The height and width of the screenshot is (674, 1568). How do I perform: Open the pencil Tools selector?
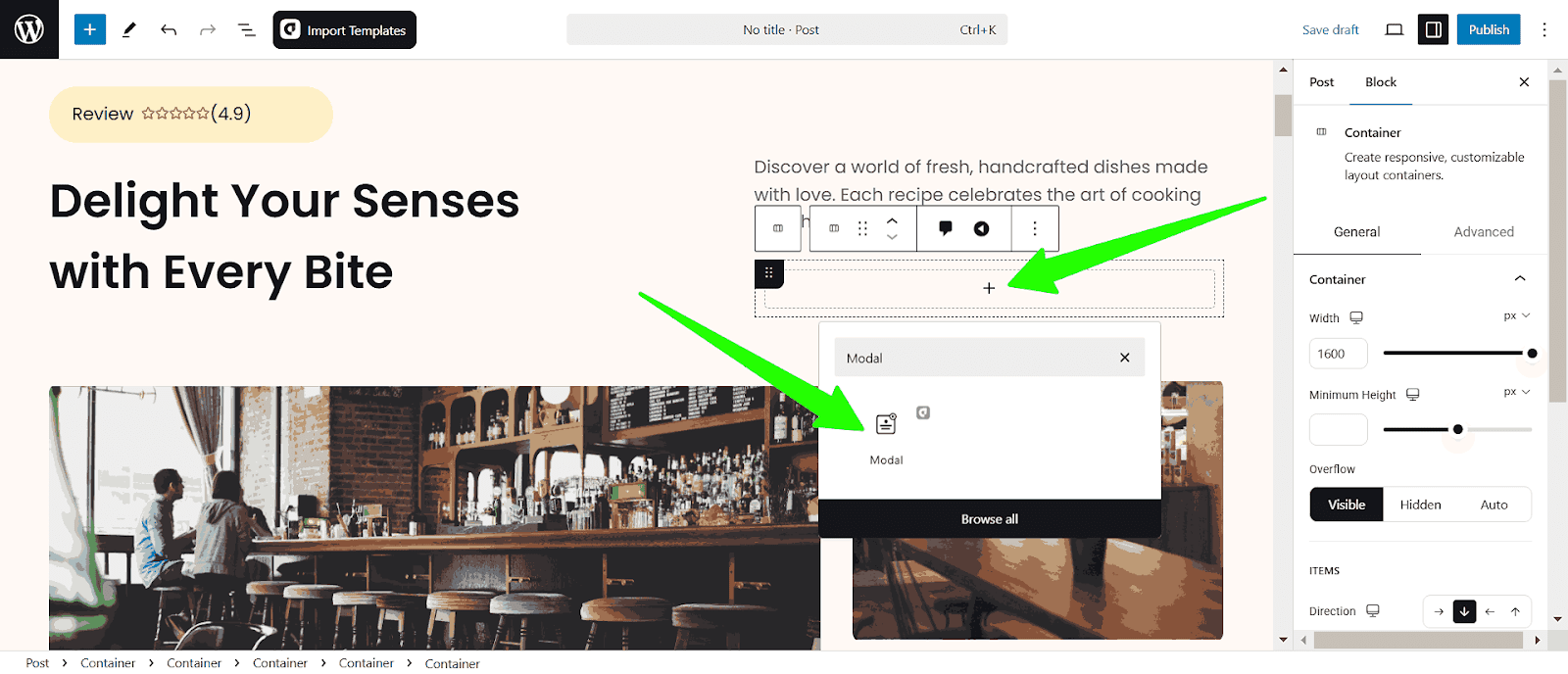click(128, 29)
